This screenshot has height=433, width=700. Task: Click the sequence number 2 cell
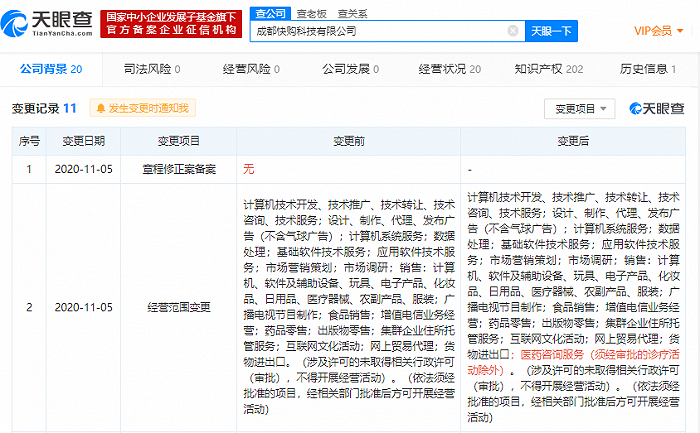[x=29, y=308]
